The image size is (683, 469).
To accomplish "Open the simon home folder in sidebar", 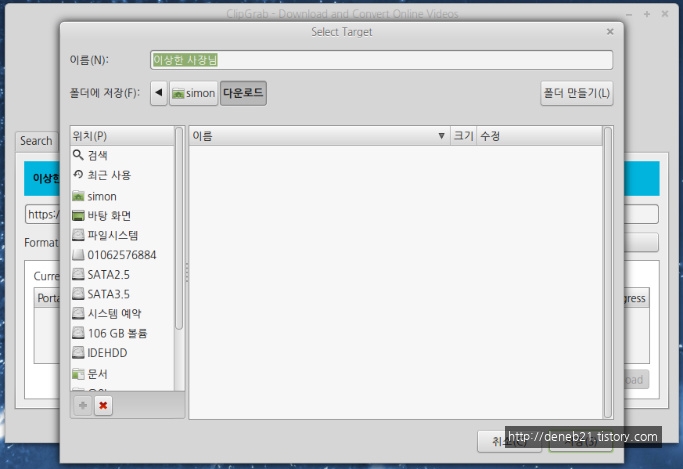I will 101,196.
